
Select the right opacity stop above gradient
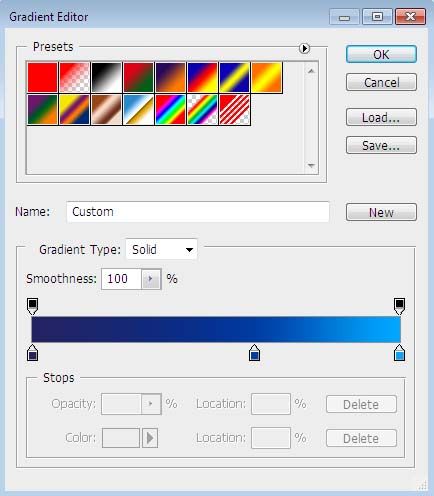click(x=399, y=306)
